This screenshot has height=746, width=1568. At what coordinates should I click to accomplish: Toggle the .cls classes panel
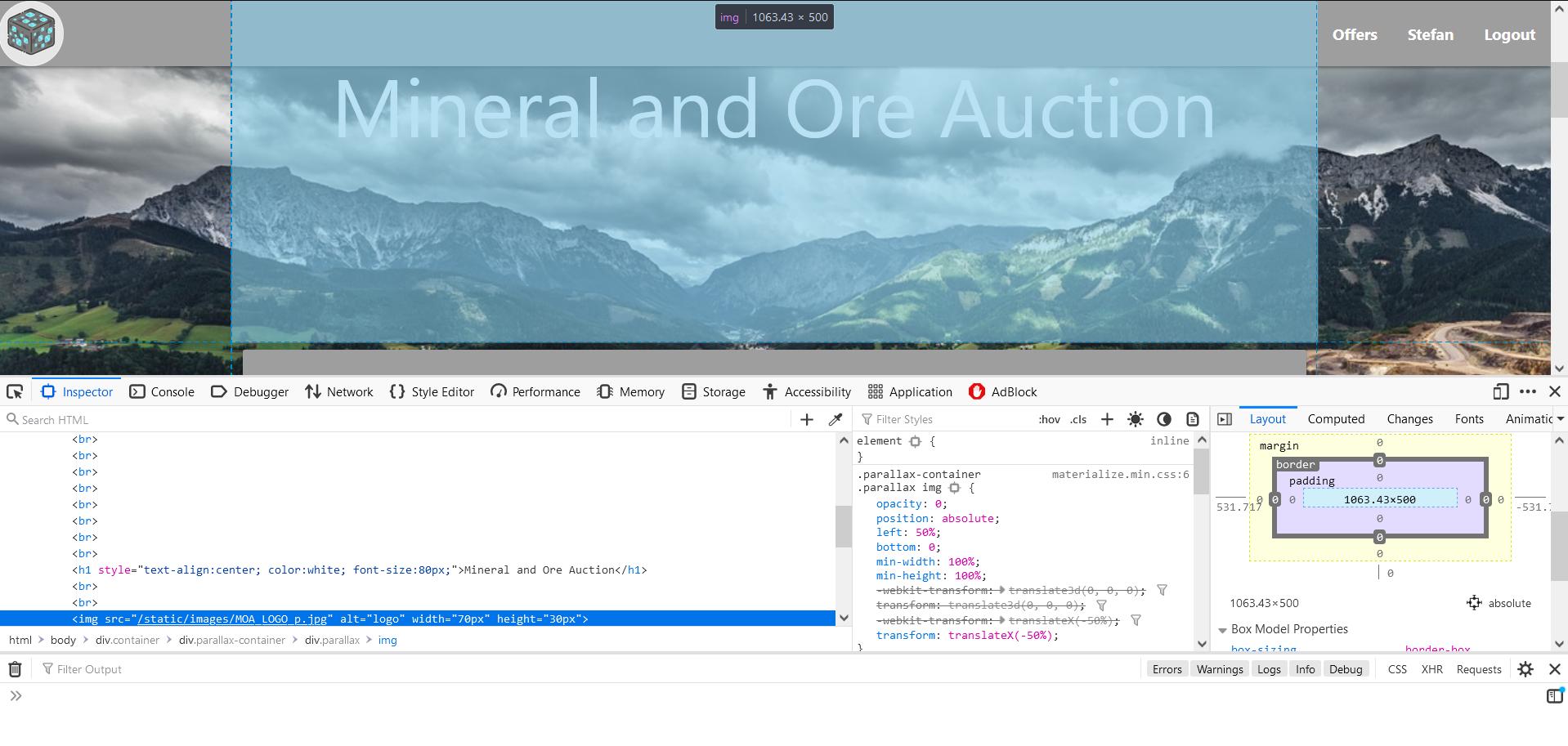[1078, 419]
